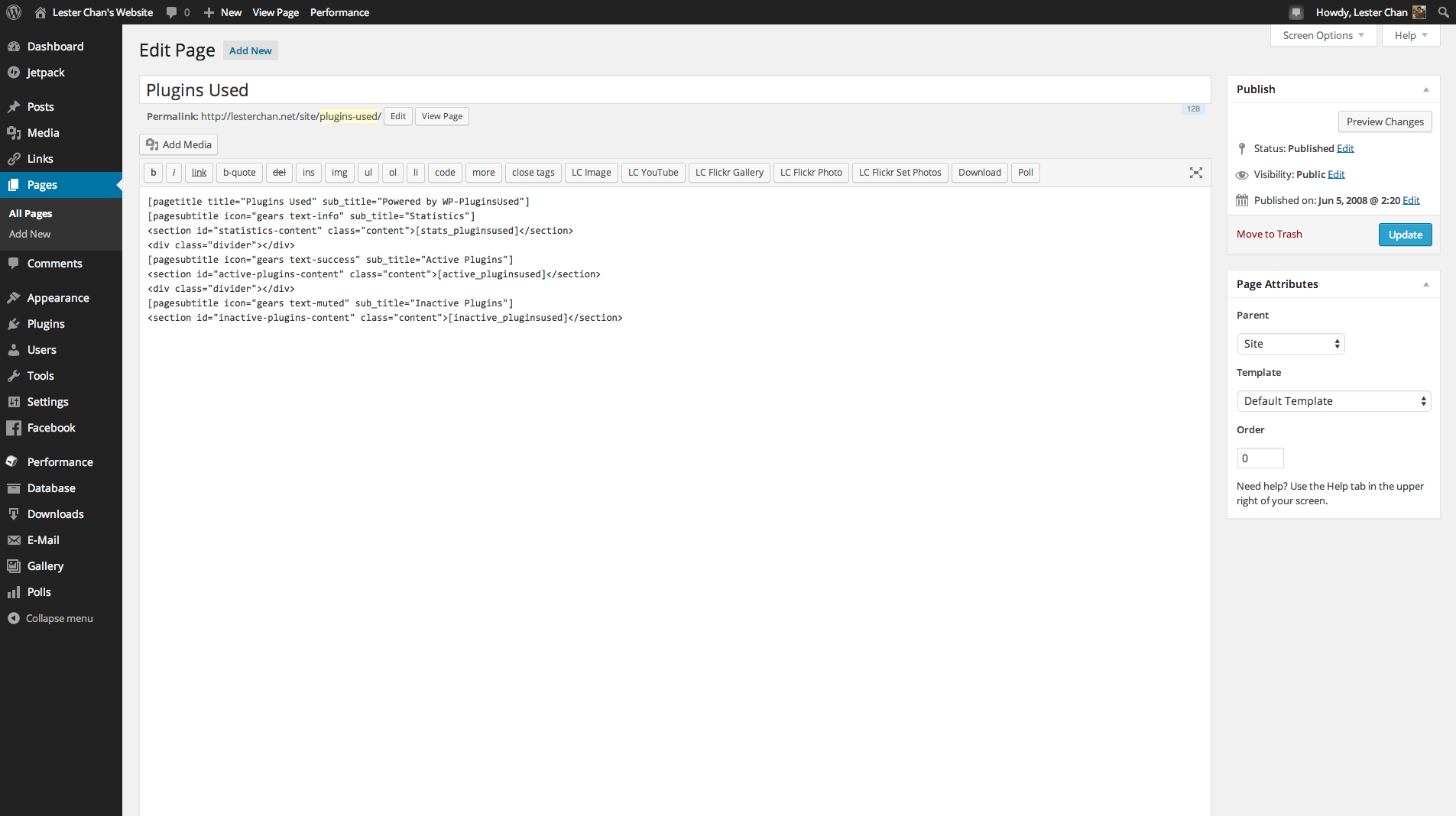1456x816 pixels.
Task: Click the Poll quicktag button
Action: (x=1026, y=173)
